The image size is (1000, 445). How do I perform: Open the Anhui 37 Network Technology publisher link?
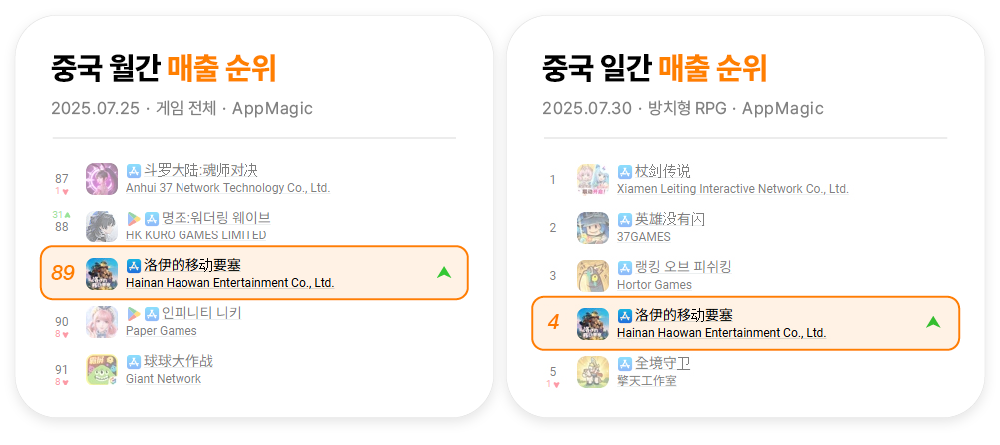[228, 188]
